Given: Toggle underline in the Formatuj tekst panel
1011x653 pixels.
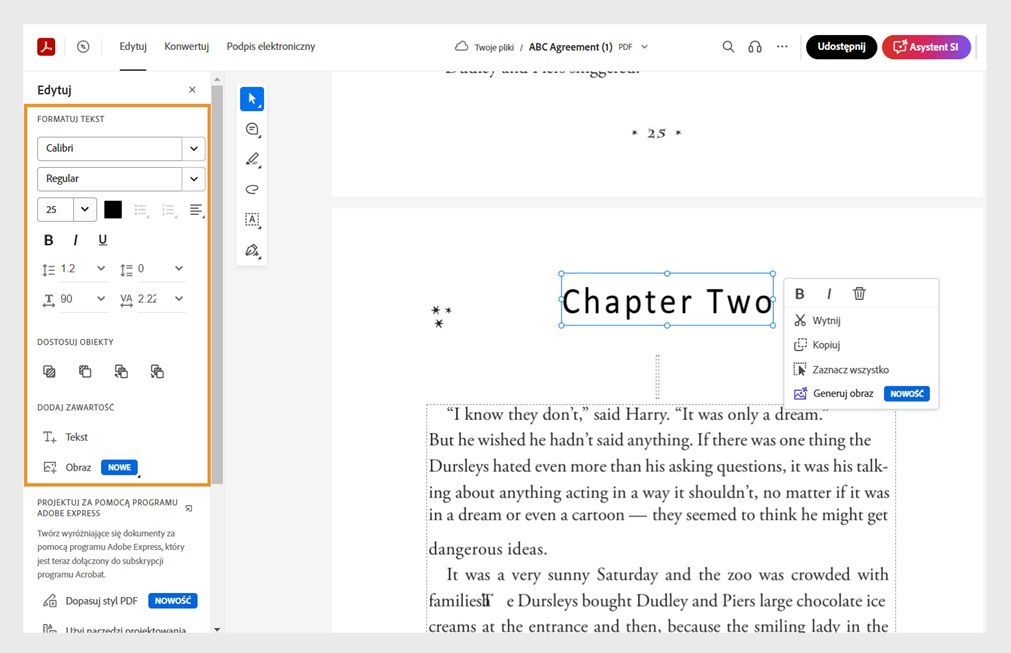Looking at the screenshot, I should (103, 240).
